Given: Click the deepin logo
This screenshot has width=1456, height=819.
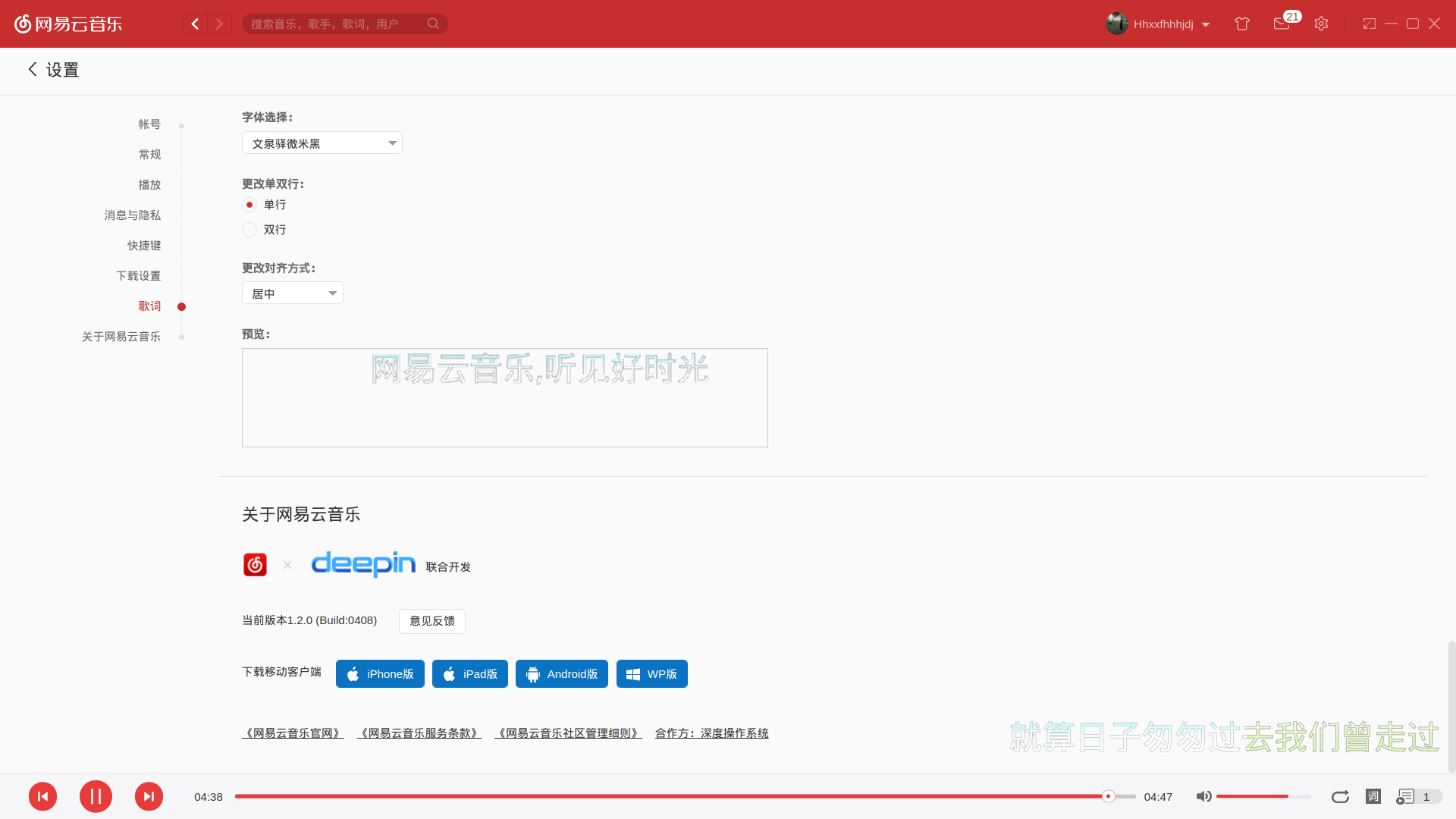Looking at the screenshot, I should coord(363,564).
